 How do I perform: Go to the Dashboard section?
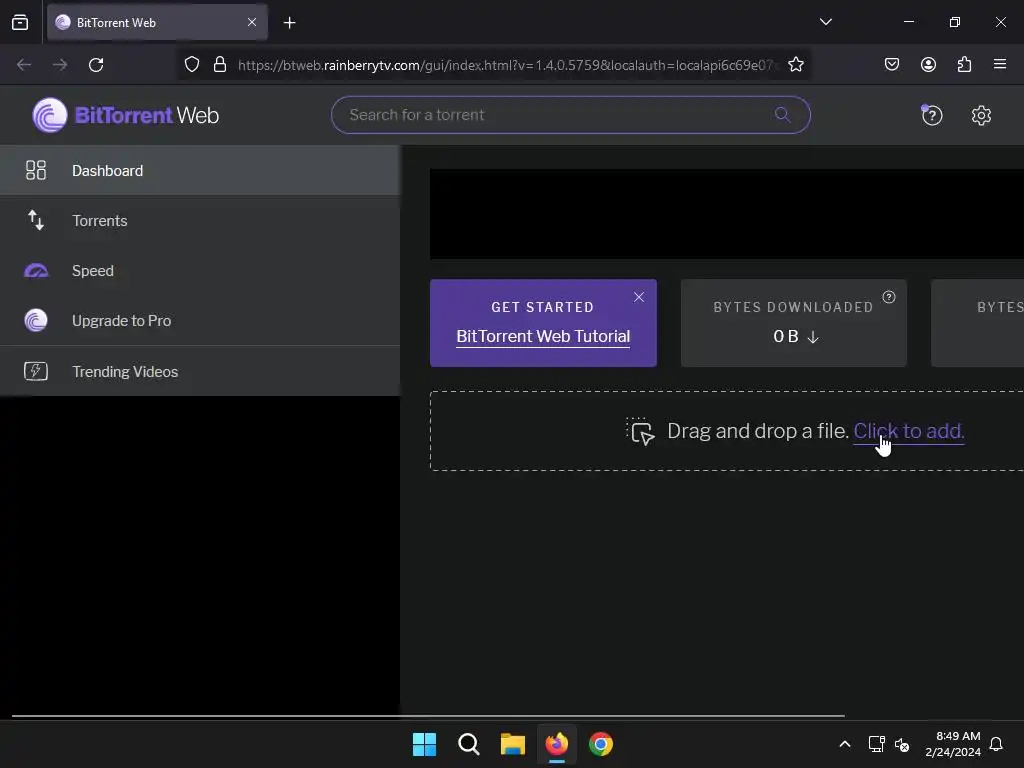(200, 170)
